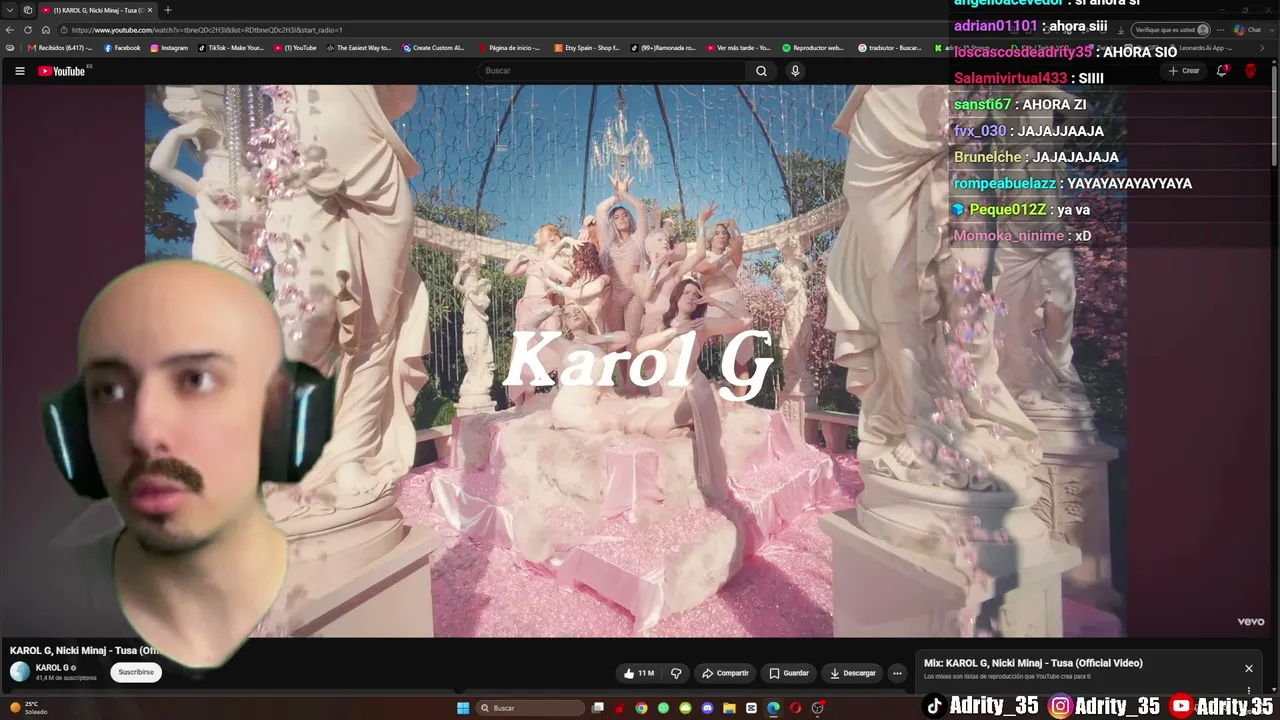Click the Compartir share button
This screenshot has height=720, width=1280.
pyautogui.click(x=726, y=673)
